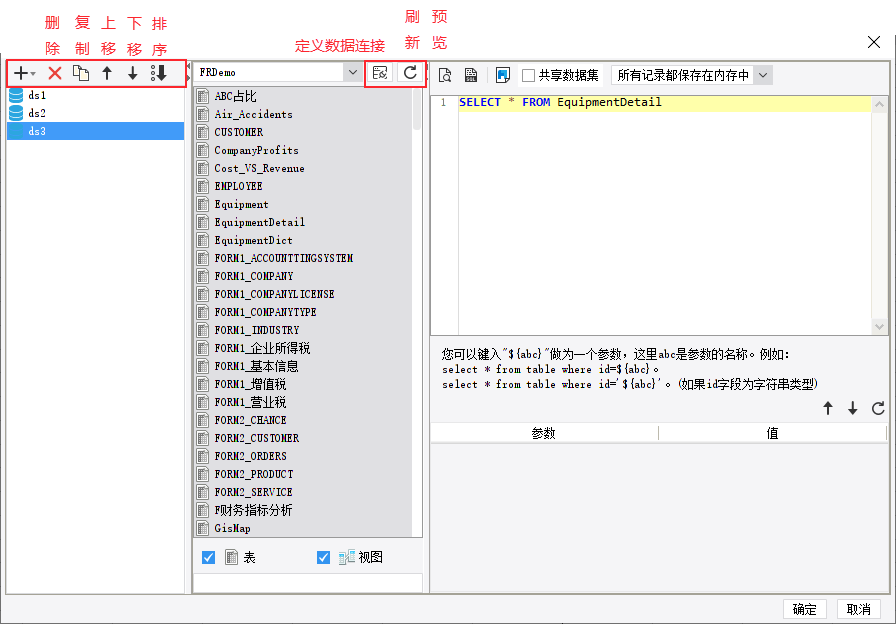This screenshot has width=896, height=624.
Task: Select FORM2_SERVICE table
Action: coord(303,492)
